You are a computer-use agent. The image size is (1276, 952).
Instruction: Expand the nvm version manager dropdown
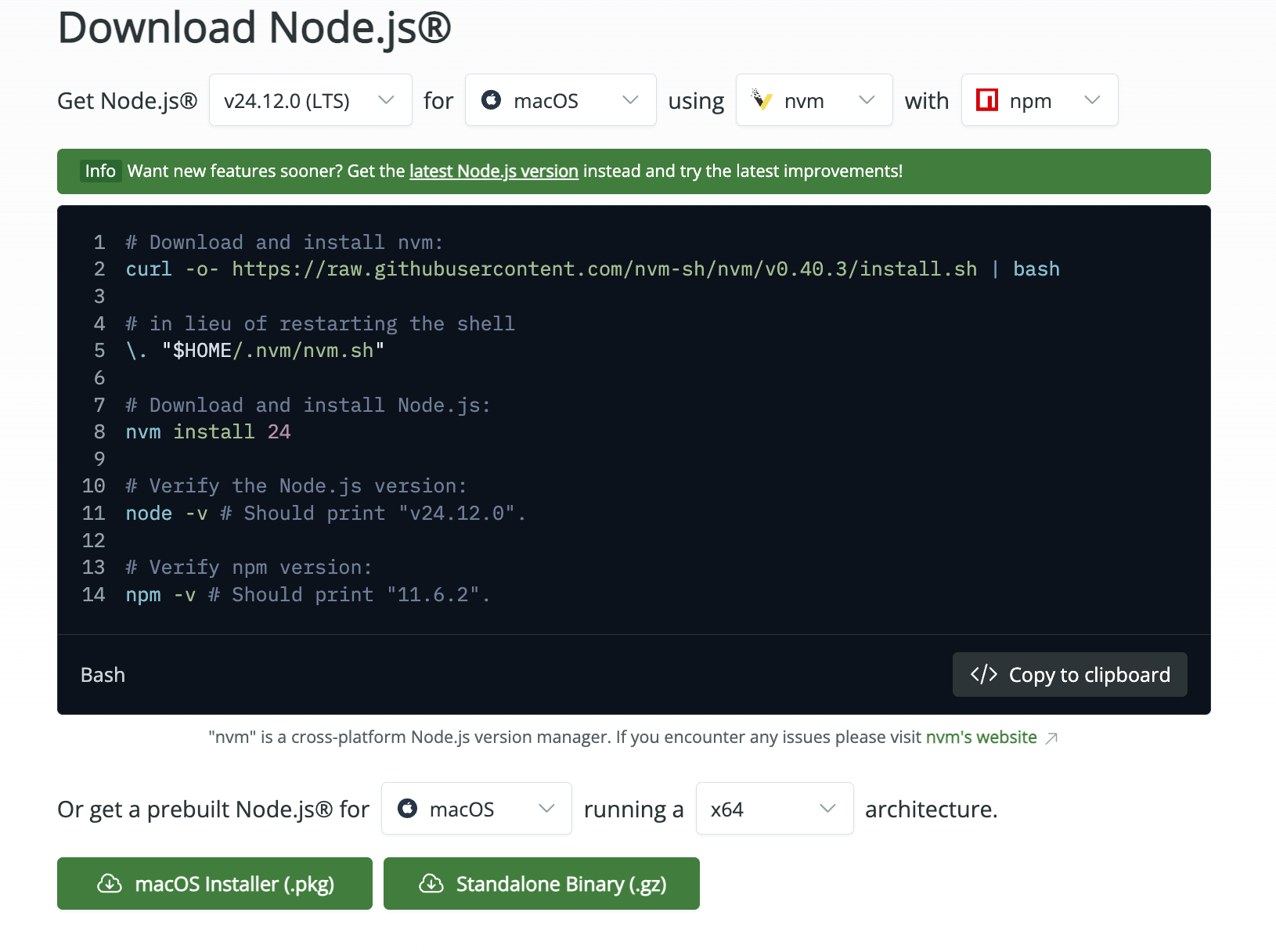point(813,100)
